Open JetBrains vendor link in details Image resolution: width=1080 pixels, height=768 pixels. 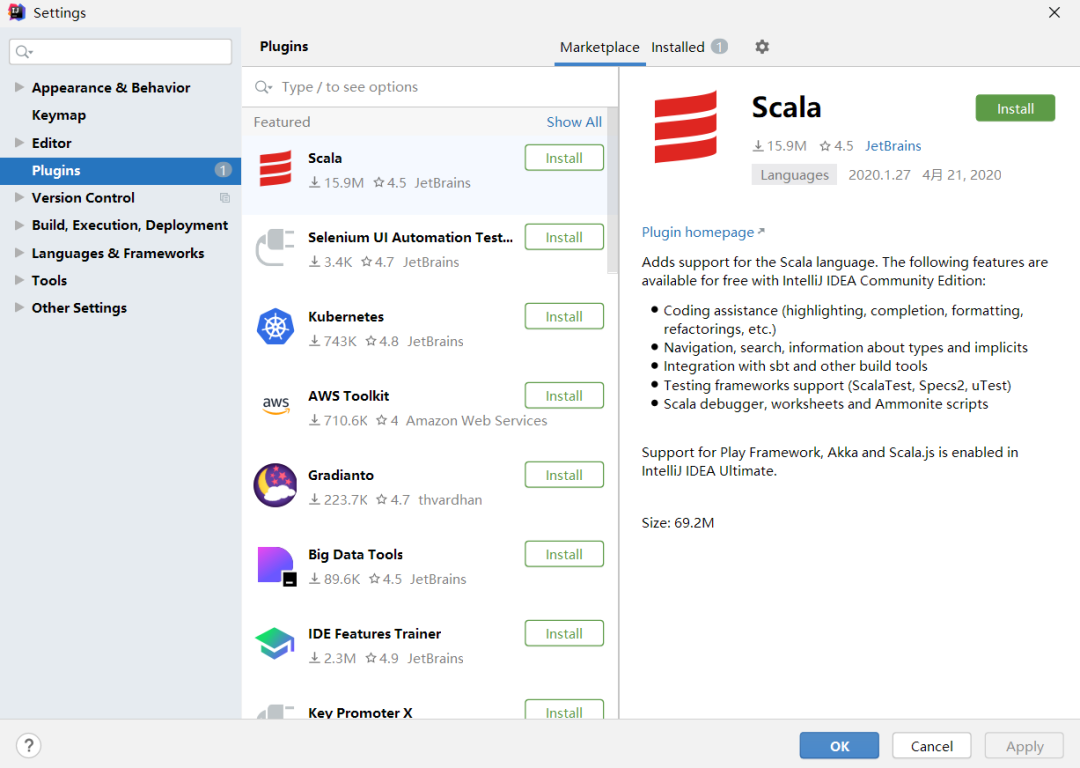click(893, 146)
